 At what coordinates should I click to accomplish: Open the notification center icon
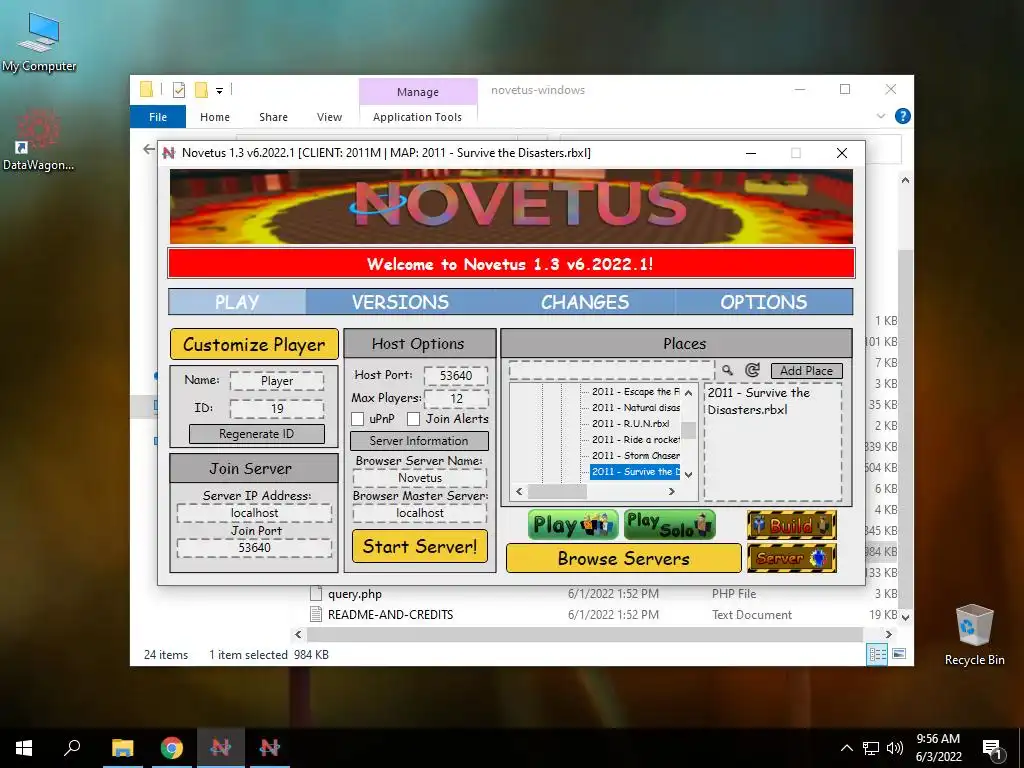993,749
